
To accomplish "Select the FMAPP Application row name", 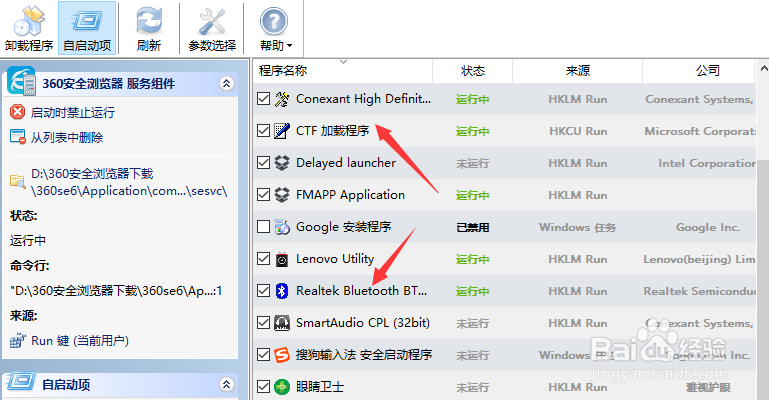I will point(350,195).
